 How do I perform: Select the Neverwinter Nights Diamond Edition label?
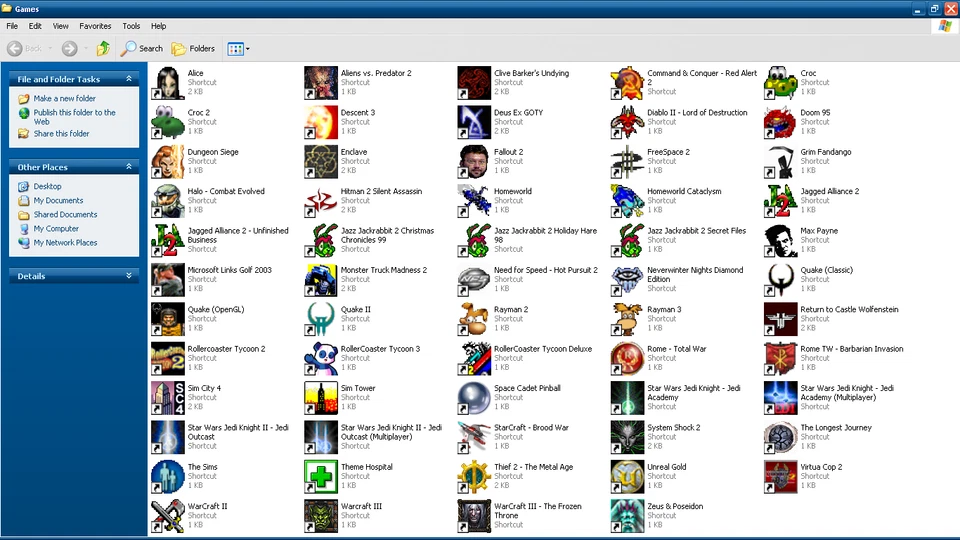(695, 274)
